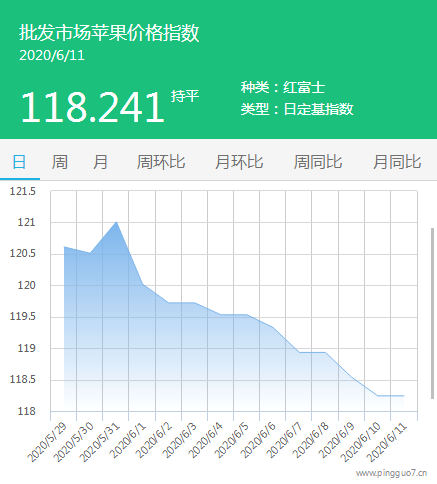Switch to the 月 monthly tab

(x=100, y=162)
